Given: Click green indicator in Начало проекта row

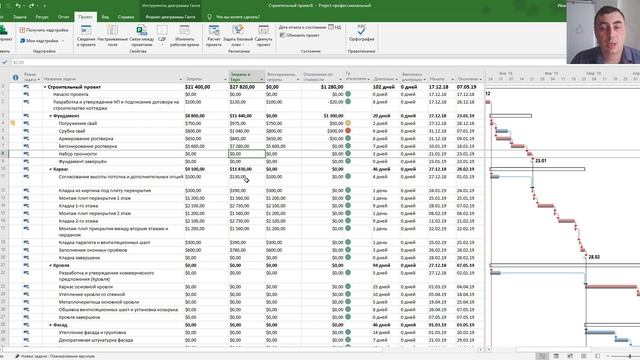Looking at the screenshot, I should 348,94.
